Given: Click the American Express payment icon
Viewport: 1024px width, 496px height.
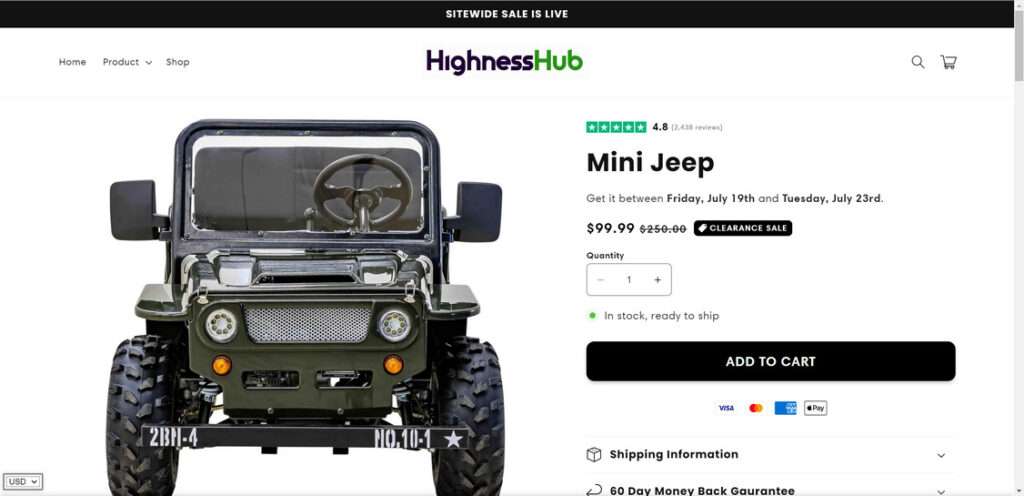Looking at the screenshot, I should [x=786, y=409].
